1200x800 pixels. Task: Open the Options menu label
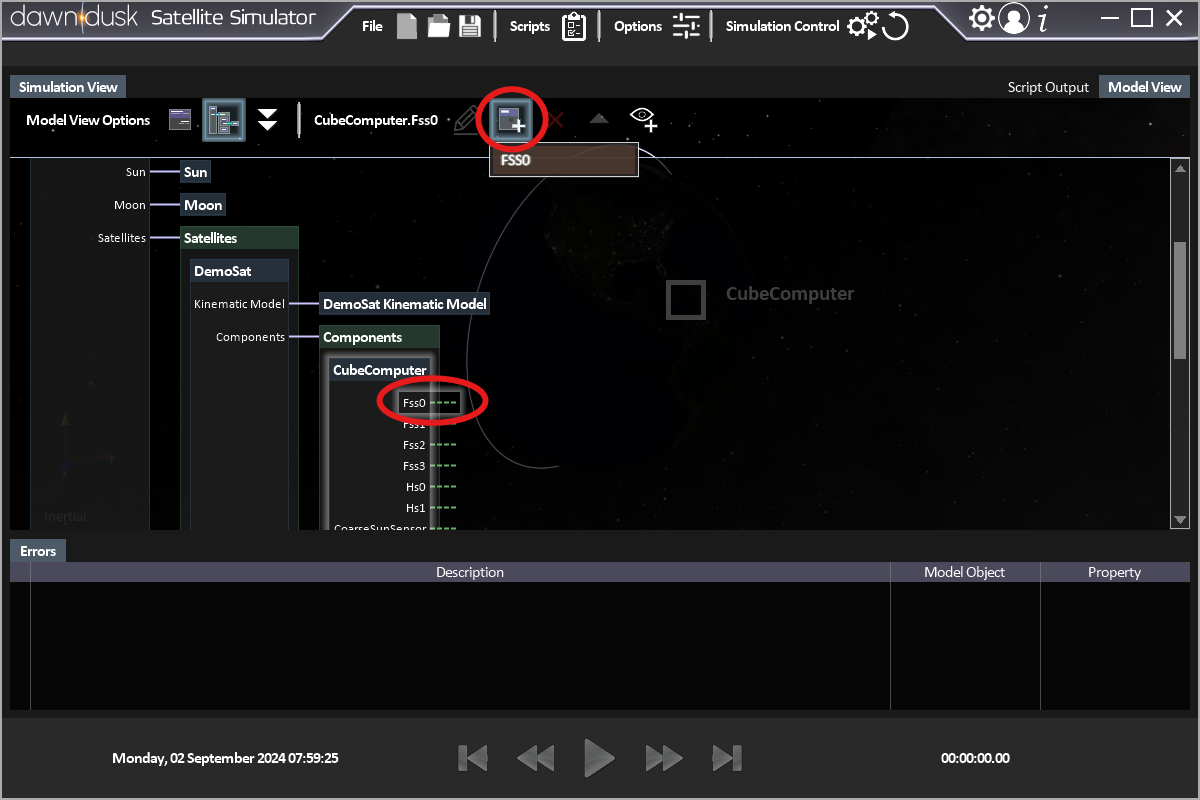pyautogui.click(x=638, y=27)
